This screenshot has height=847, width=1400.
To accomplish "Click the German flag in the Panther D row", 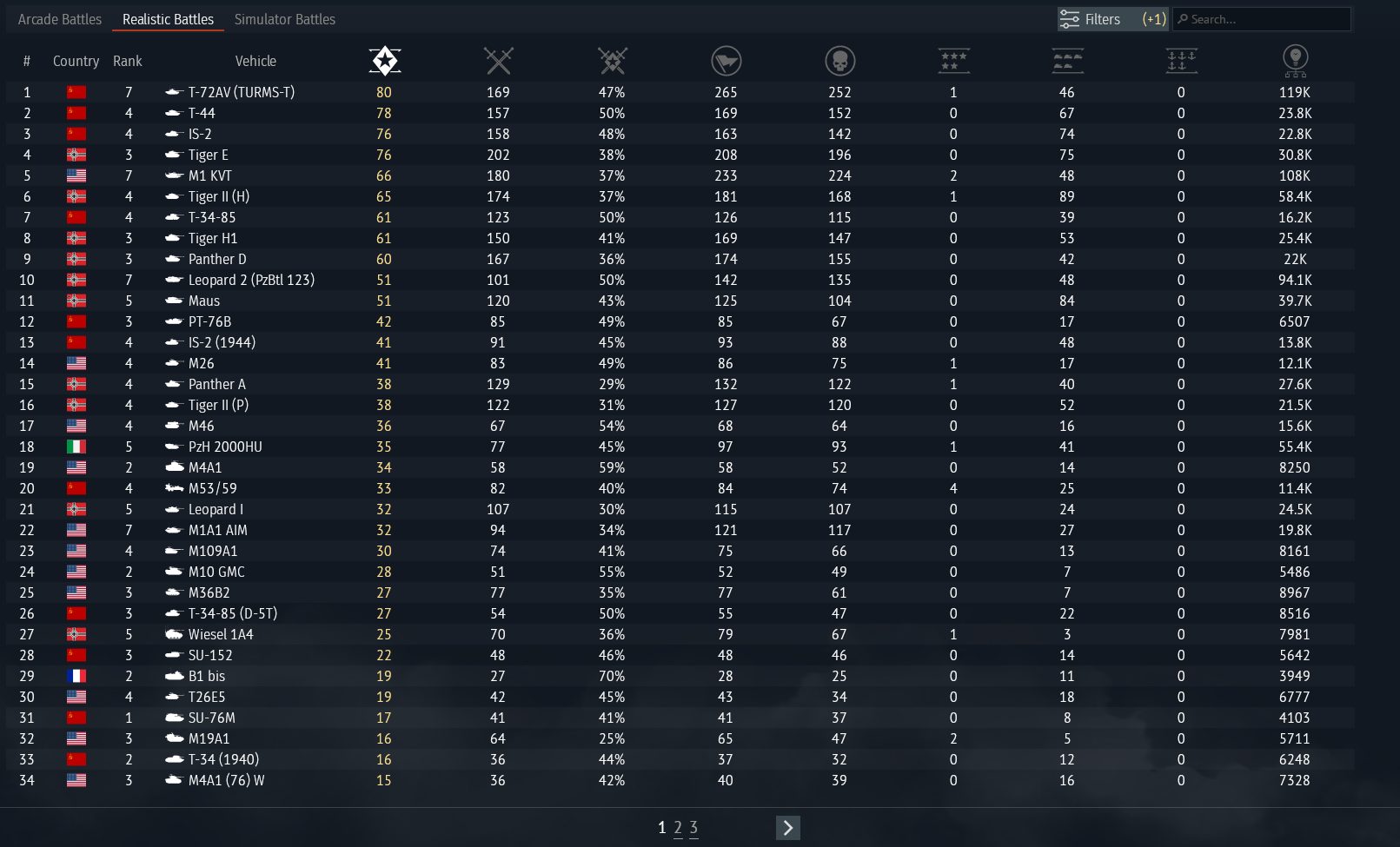I will pyautogui.click(x=76, y=259).
